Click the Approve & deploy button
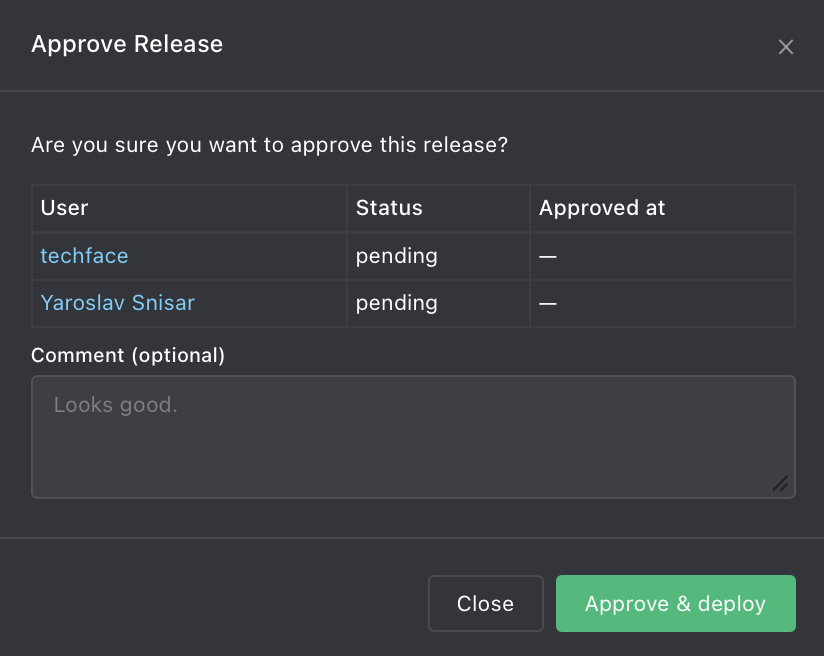Viewport: 824px width, 656px height. coord(675,603)
